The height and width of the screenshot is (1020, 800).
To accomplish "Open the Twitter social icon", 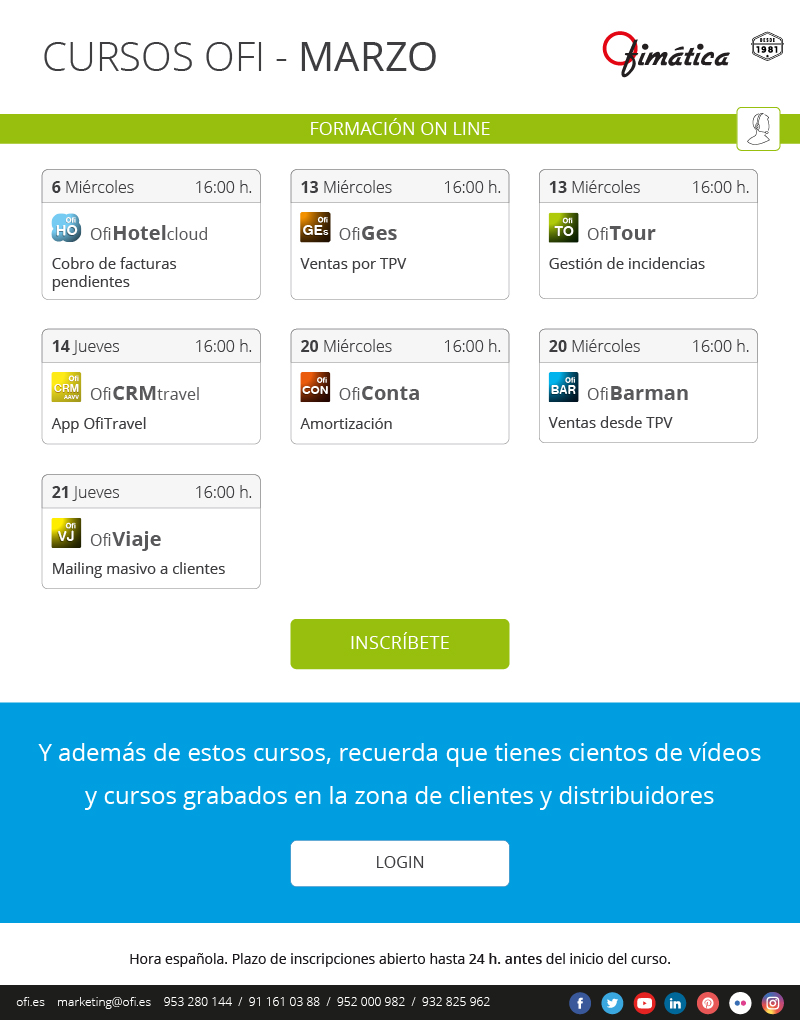I will click(x=611, y=1002).
